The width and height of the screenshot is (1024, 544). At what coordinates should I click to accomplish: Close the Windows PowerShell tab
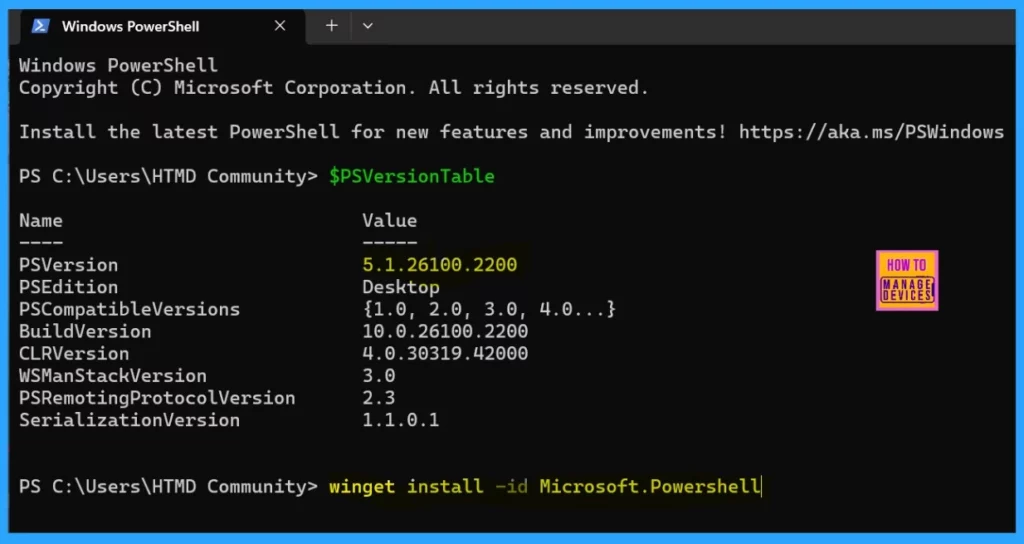(x=281, y=26)
